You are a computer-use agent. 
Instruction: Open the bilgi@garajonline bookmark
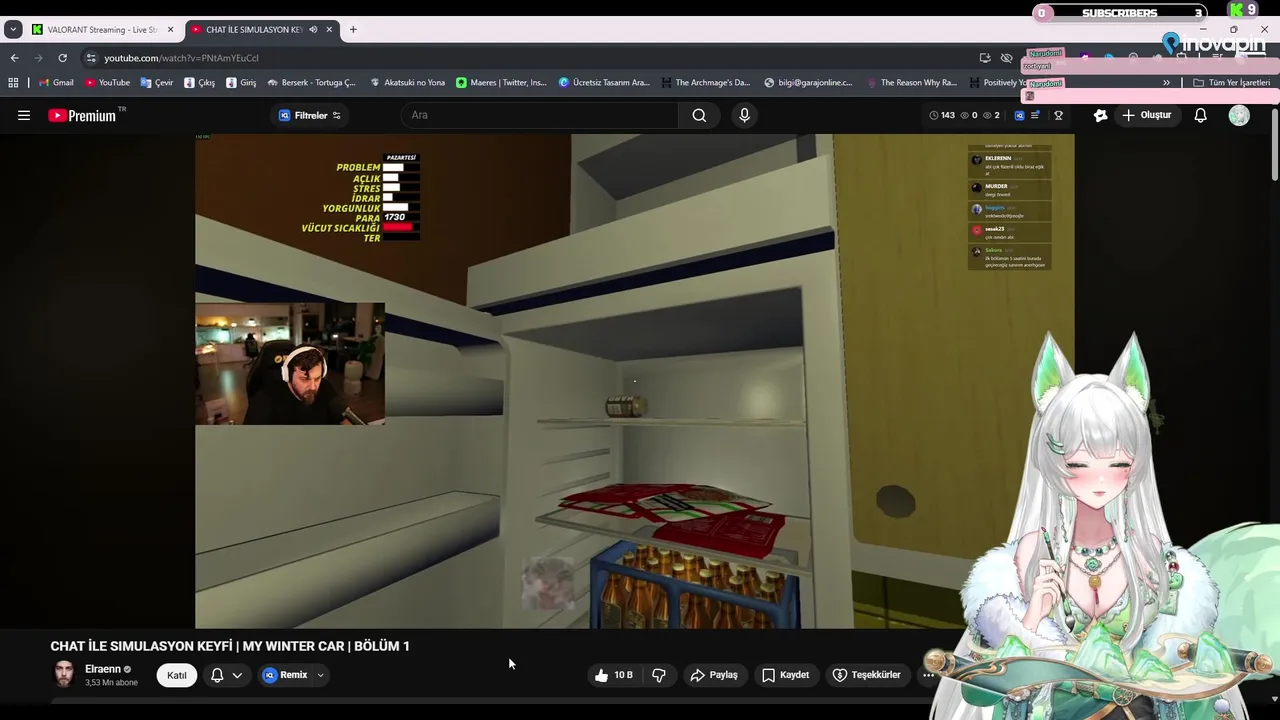[808, 83]
